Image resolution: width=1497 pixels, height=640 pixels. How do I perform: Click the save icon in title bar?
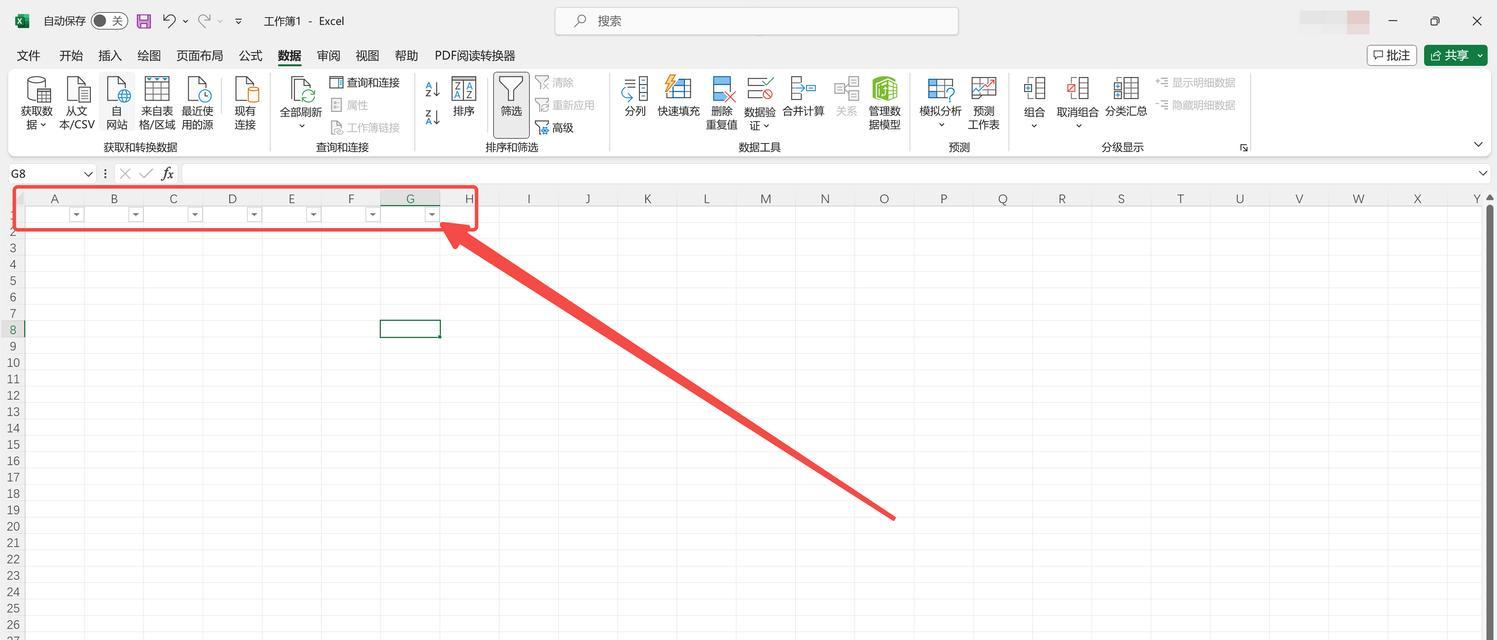pyautogui.click(x=144, y=21)
